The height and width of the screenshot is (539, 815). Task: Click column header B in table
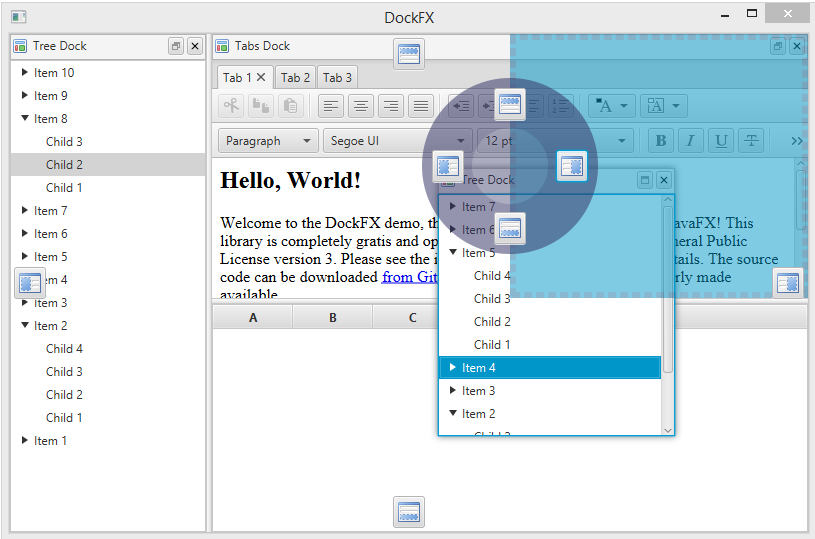coord(333,317)
